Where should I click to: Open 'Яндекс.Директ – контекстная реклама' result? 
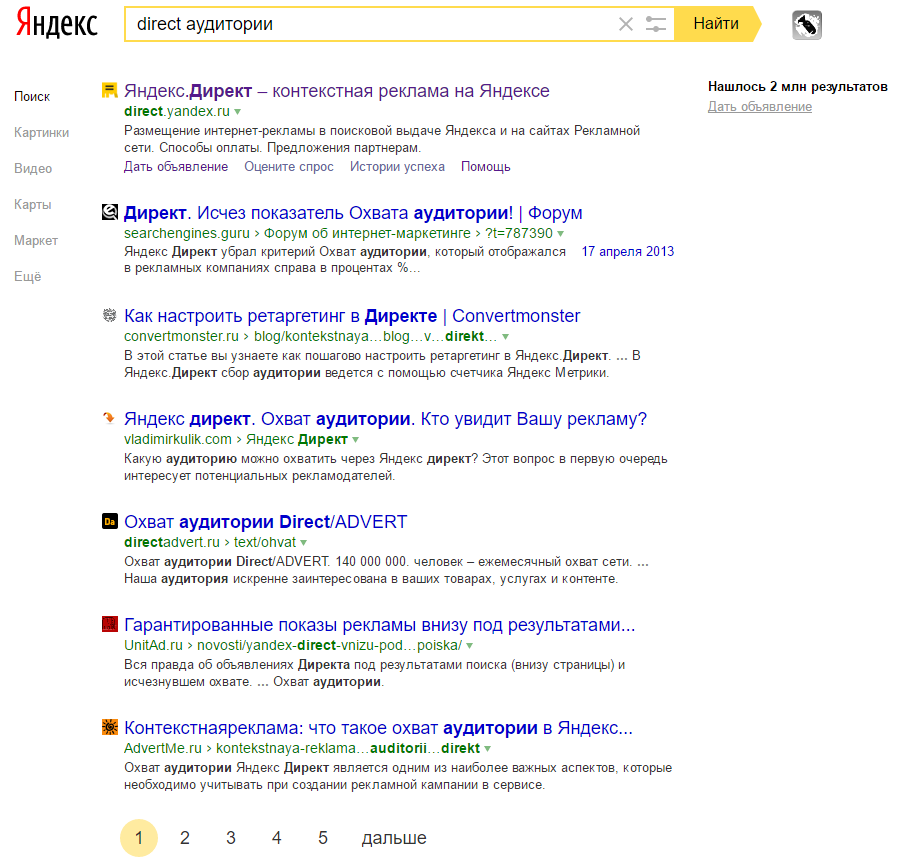(x=336, y=90)
